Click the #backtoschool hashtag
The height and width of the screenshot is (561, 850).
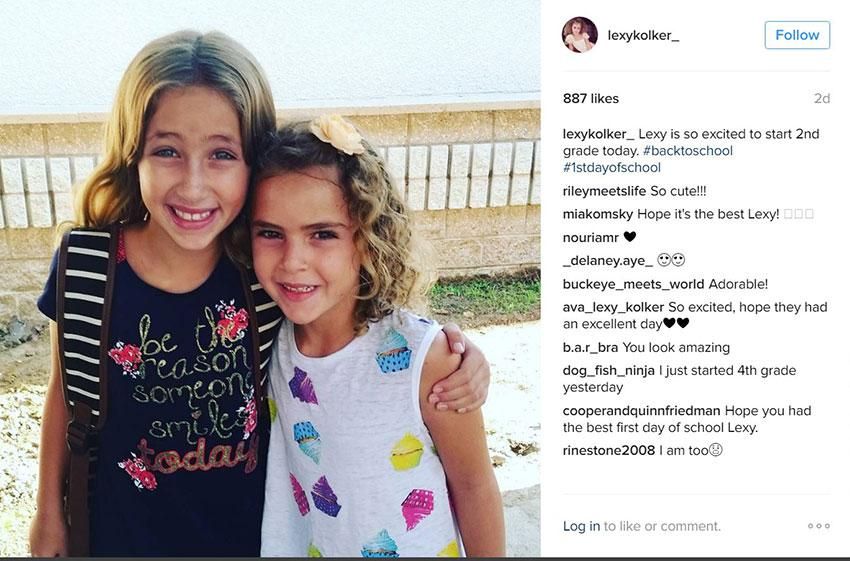(687, 151)
